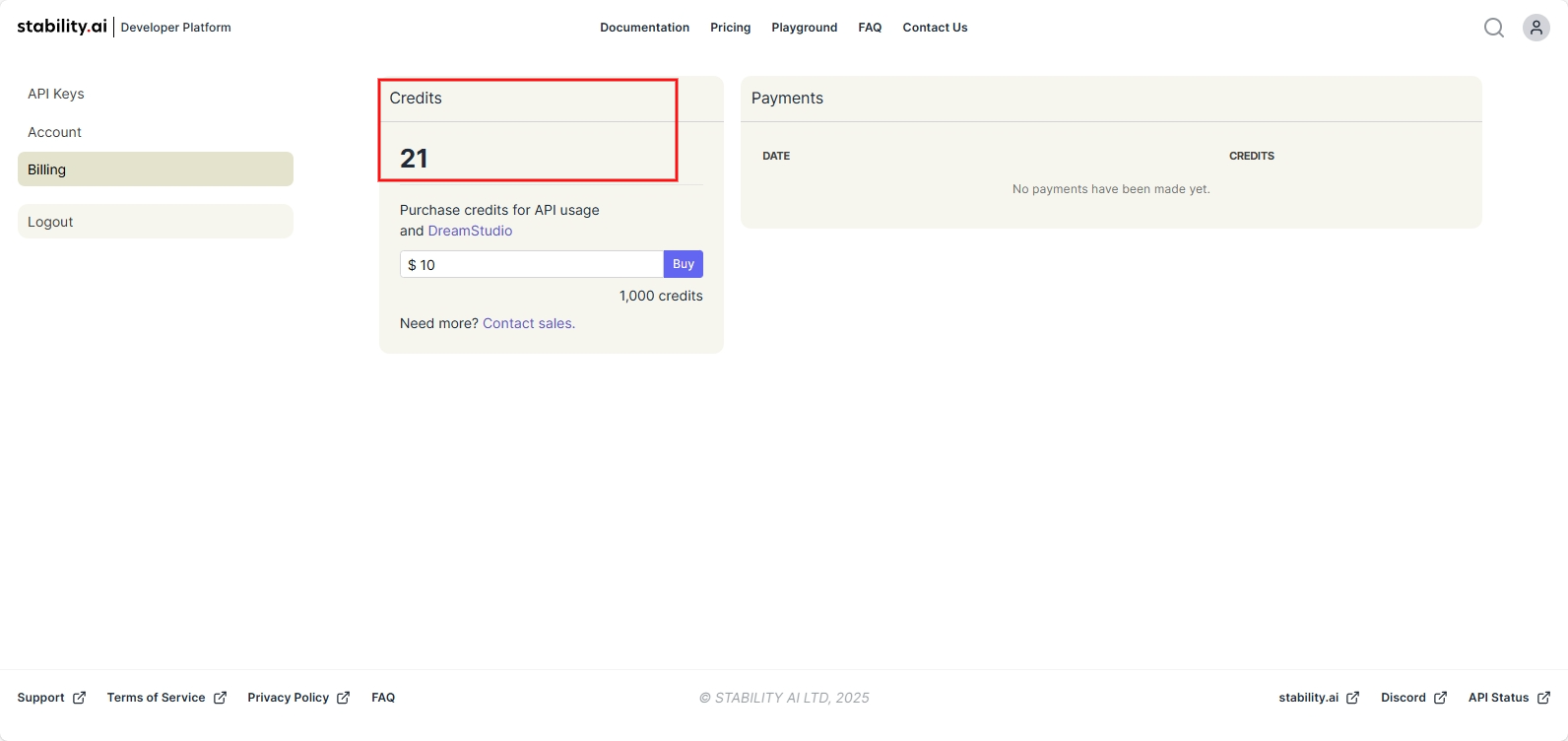Click the Logout button
The height and width of the screenshot is (741, 1568).
pos(156,222)
